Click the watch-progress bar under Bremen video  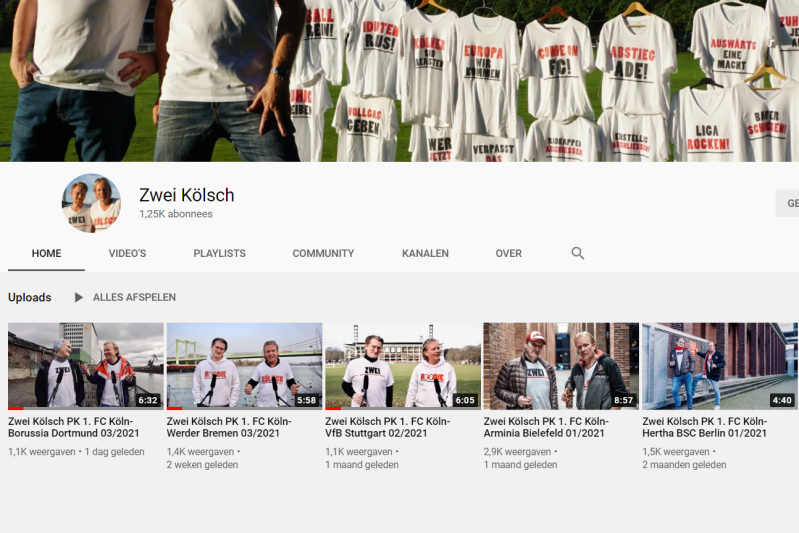pos(245,408)
